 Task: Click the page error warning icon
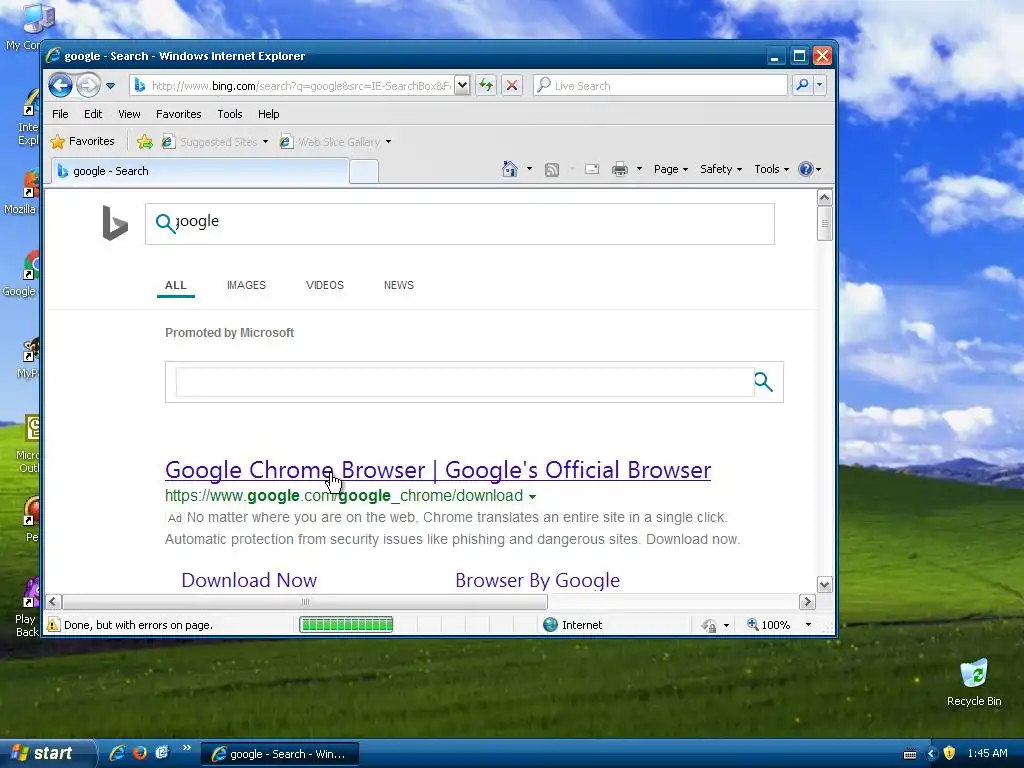(x=52, y=624)
